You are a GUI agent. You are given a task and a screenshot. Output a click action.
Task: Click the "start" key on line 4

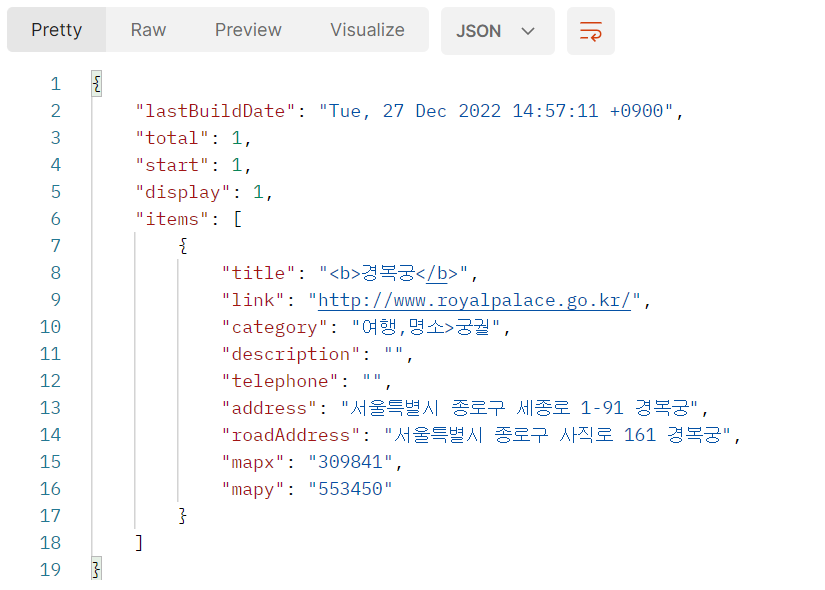pos(172,165)
